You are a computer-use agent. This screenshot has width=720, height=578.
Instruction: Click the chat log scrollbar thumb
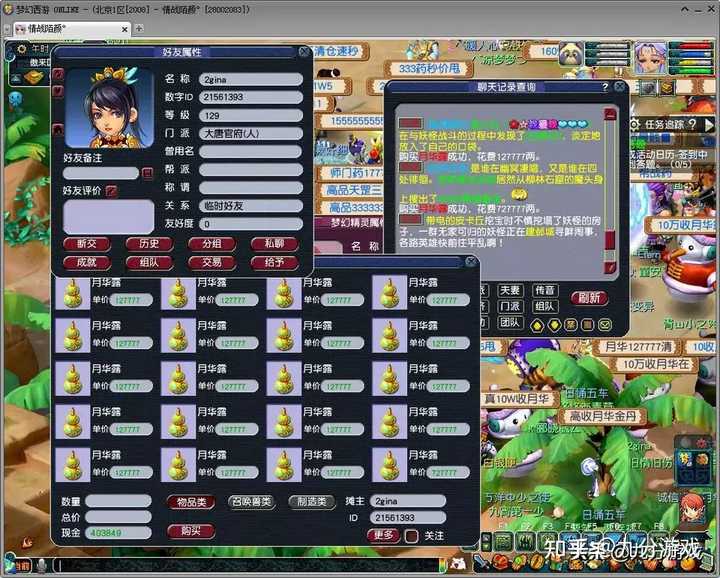coord(610,240)
